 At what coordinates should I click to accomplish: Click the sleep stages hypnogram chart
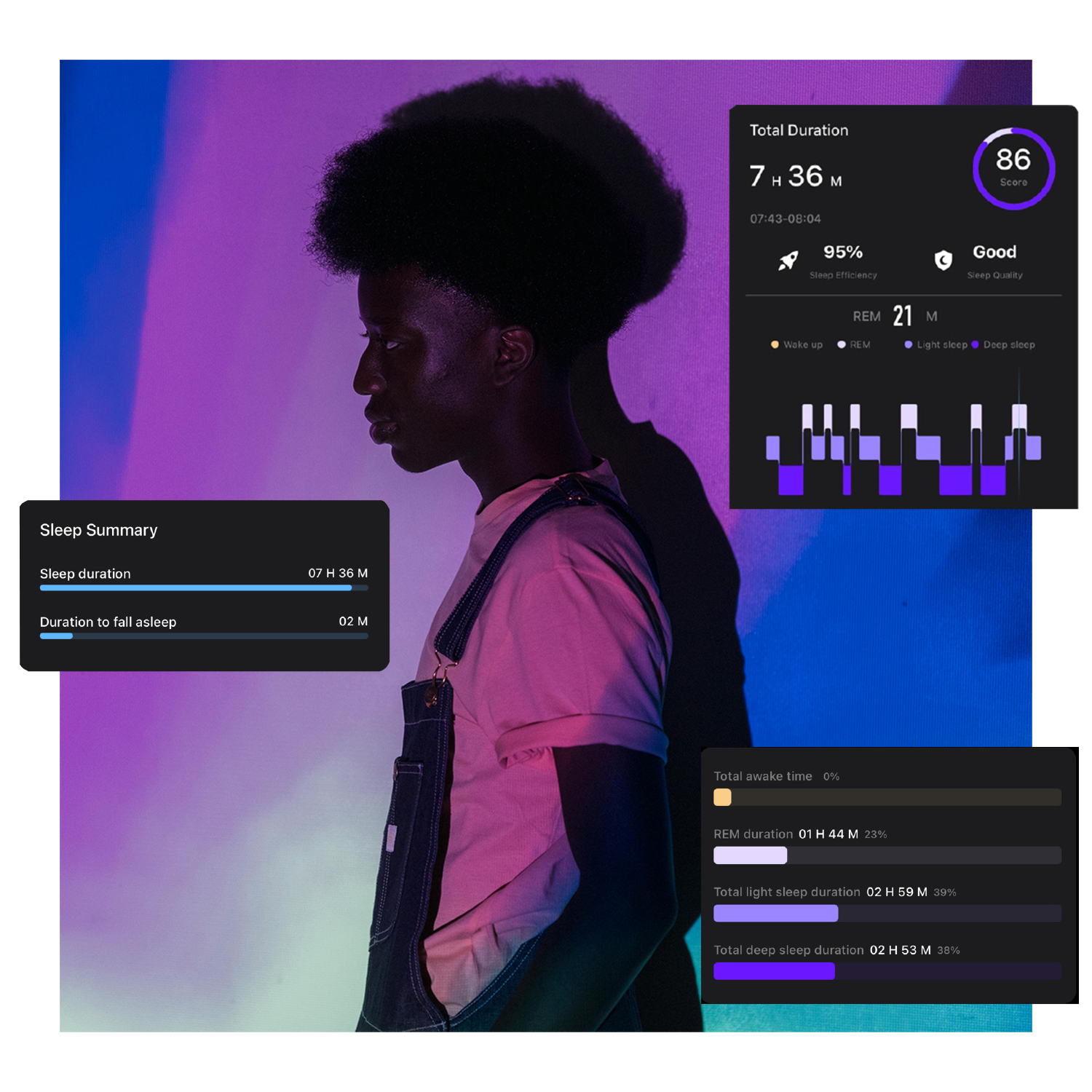tap(903, 444)
